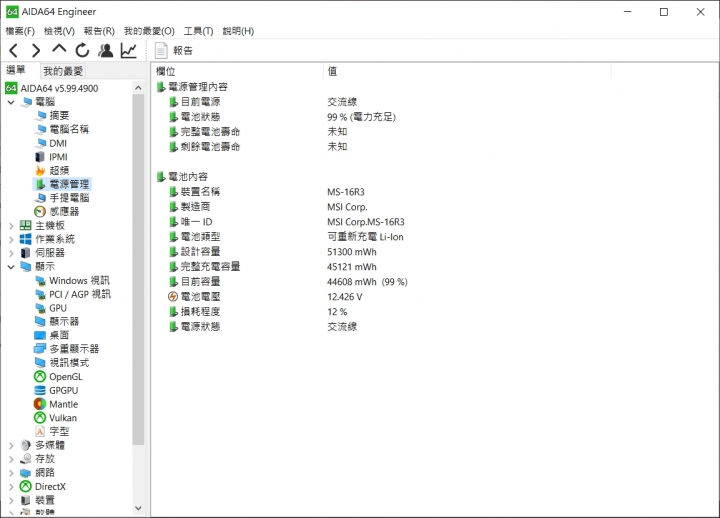
Task: Open the 檔案(F) menu
Action: [x=20, y=31]
